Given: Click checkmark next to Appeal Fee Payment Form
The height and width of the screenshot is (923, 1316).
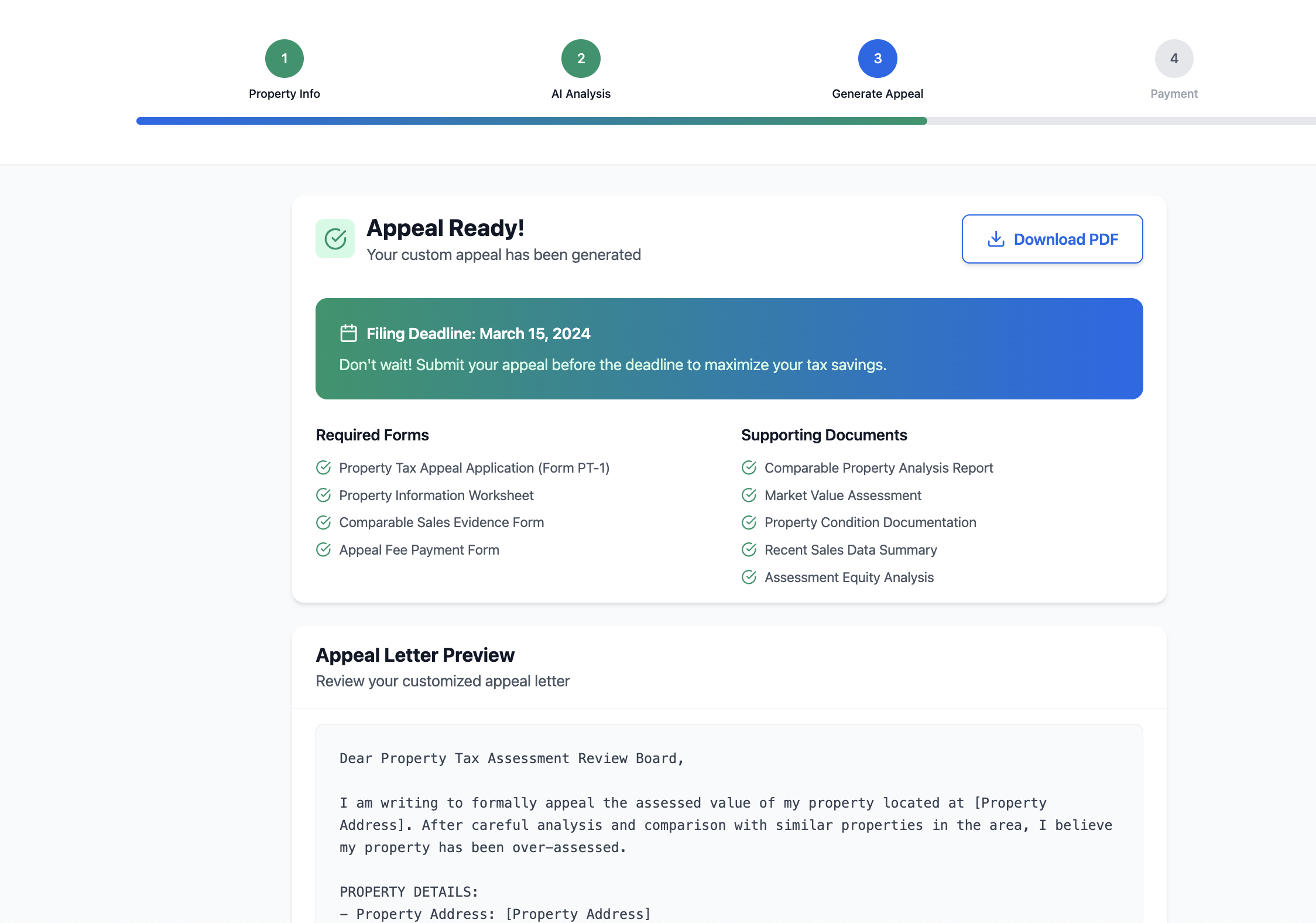Looking at the screenshot, I should click(x=324, y=549).
